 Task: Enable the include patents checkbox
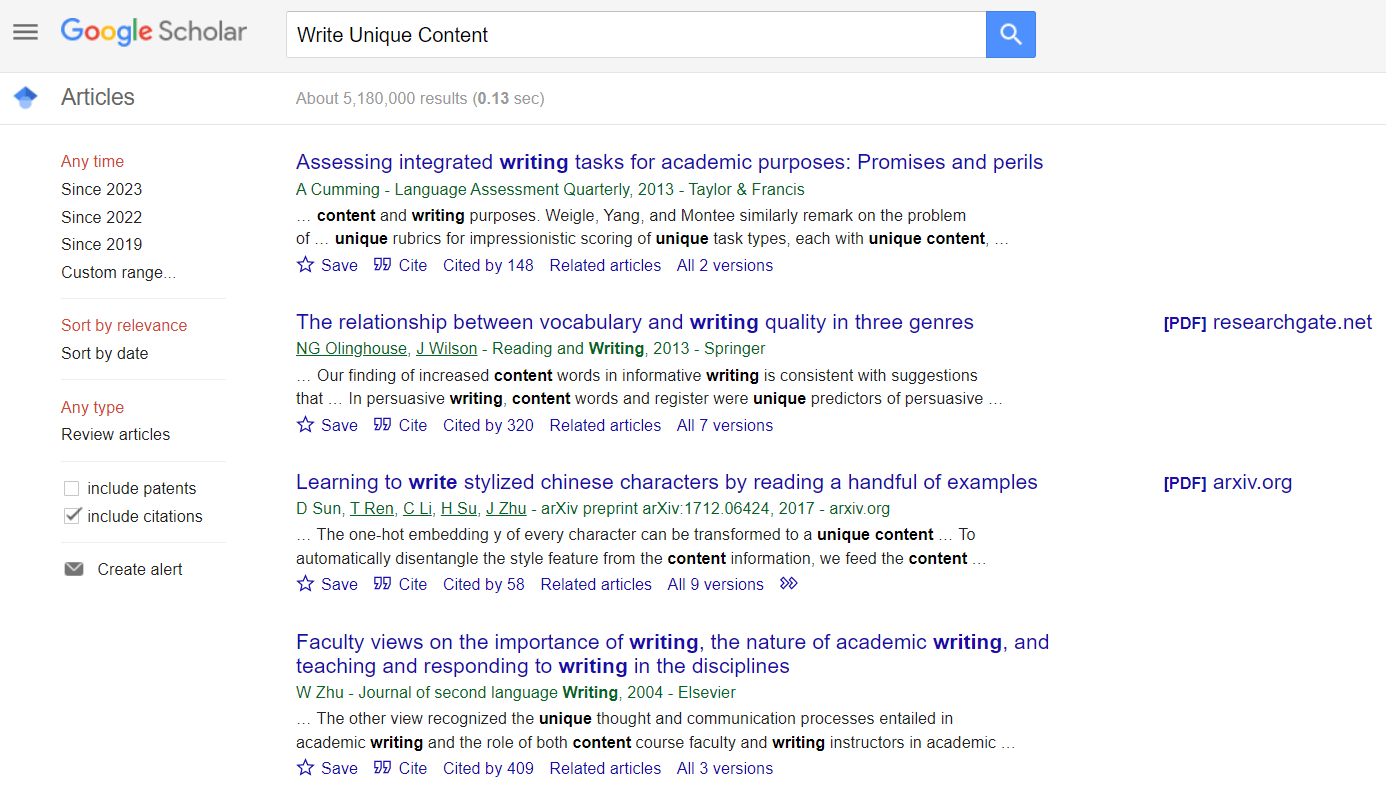71,489
